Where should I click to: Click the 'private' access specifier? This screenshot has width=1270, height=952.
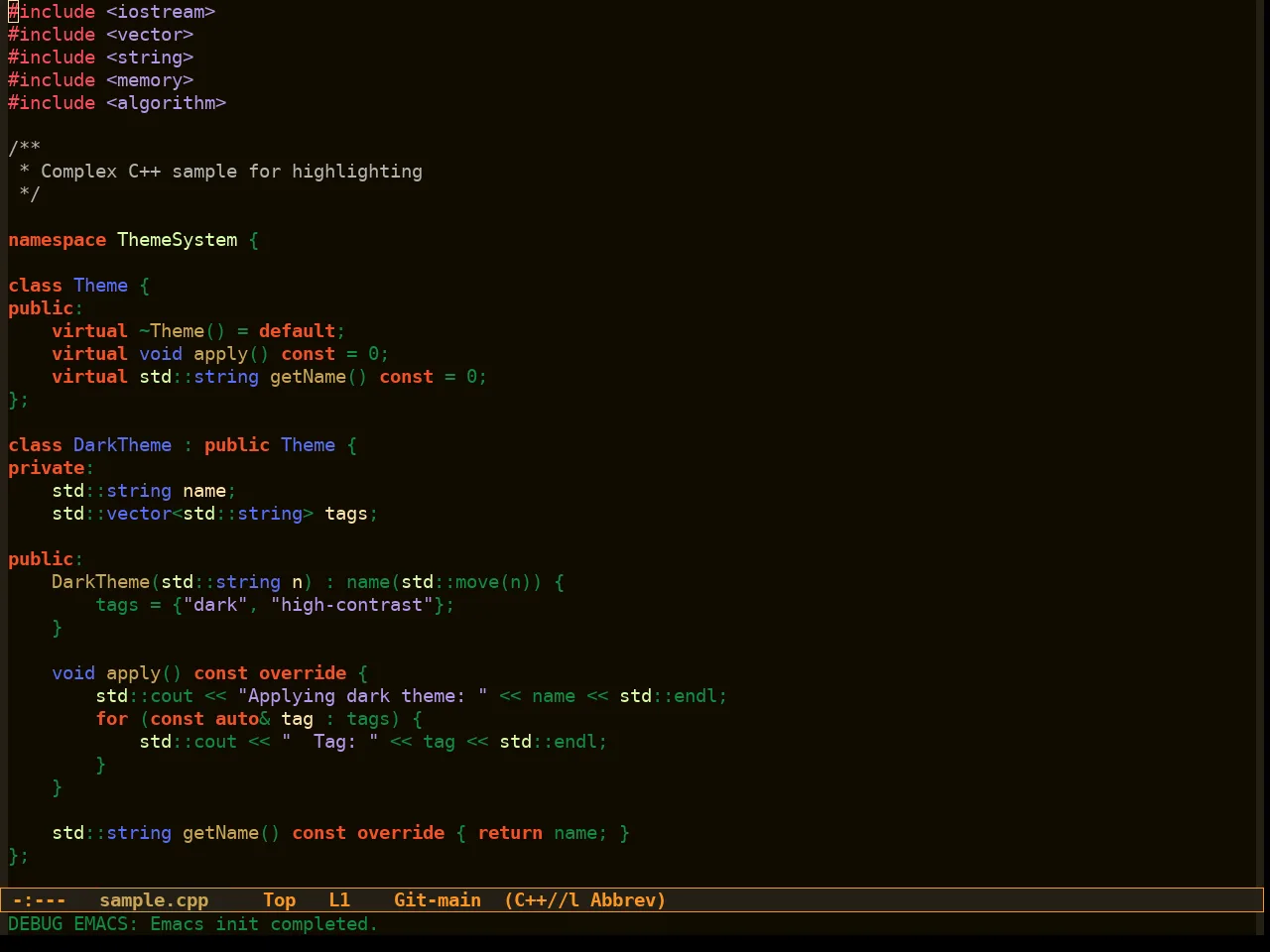click(47, 468)
